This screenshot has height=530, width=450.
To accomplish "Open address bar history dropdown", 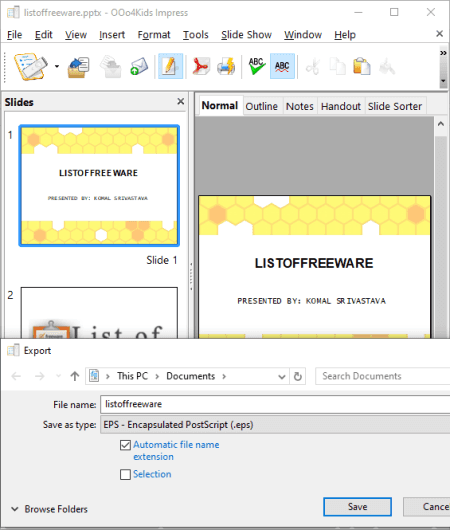I will pos(281,377).
